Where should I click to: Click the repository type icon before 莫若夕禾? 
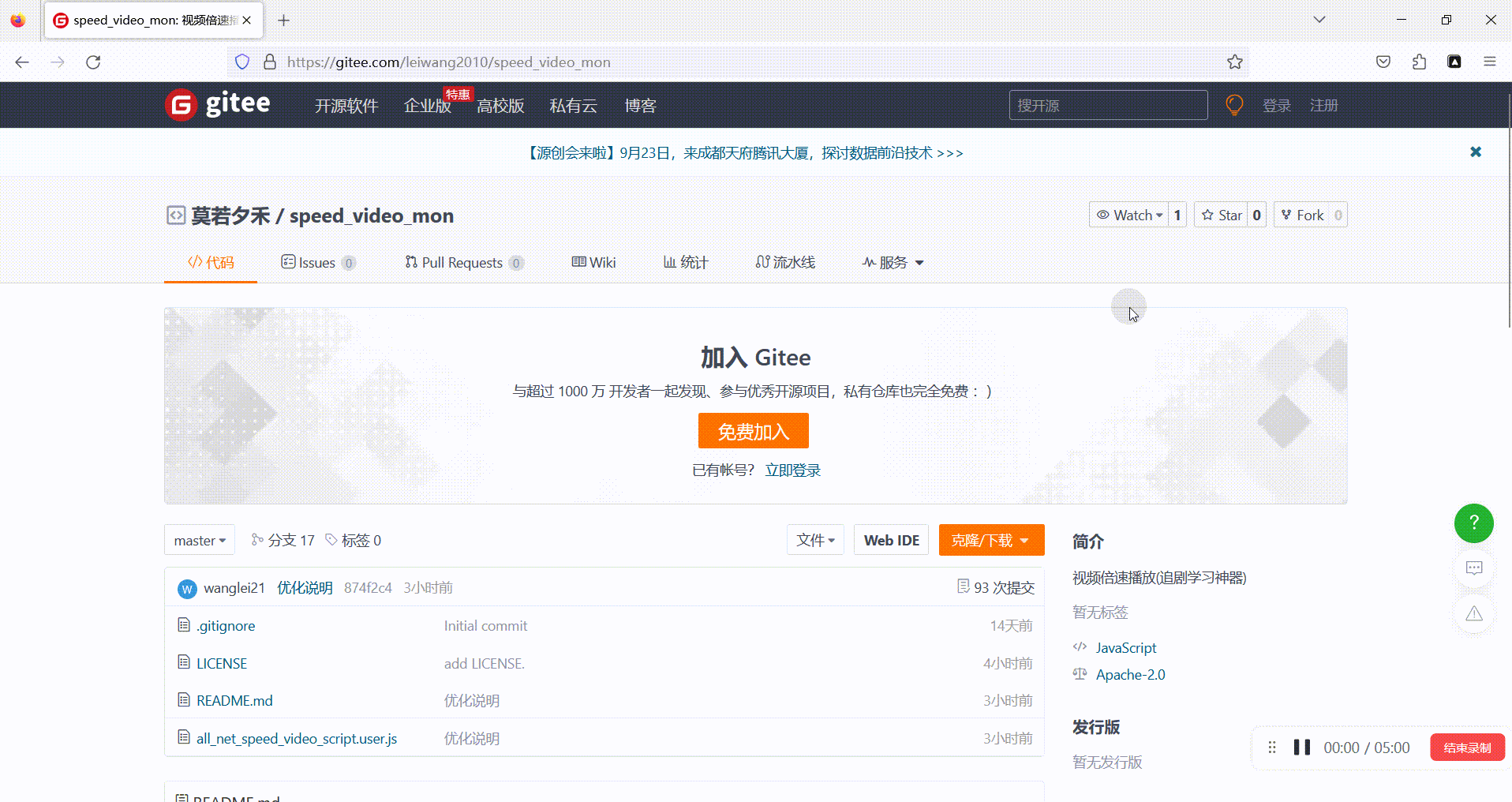pos(175,215)
